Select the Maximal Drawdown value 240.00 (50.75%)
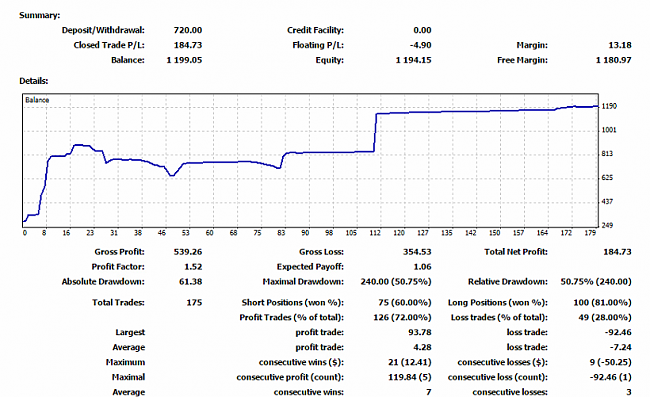The width and height of the screenshot is (650, 397). (x=396, y=282)
